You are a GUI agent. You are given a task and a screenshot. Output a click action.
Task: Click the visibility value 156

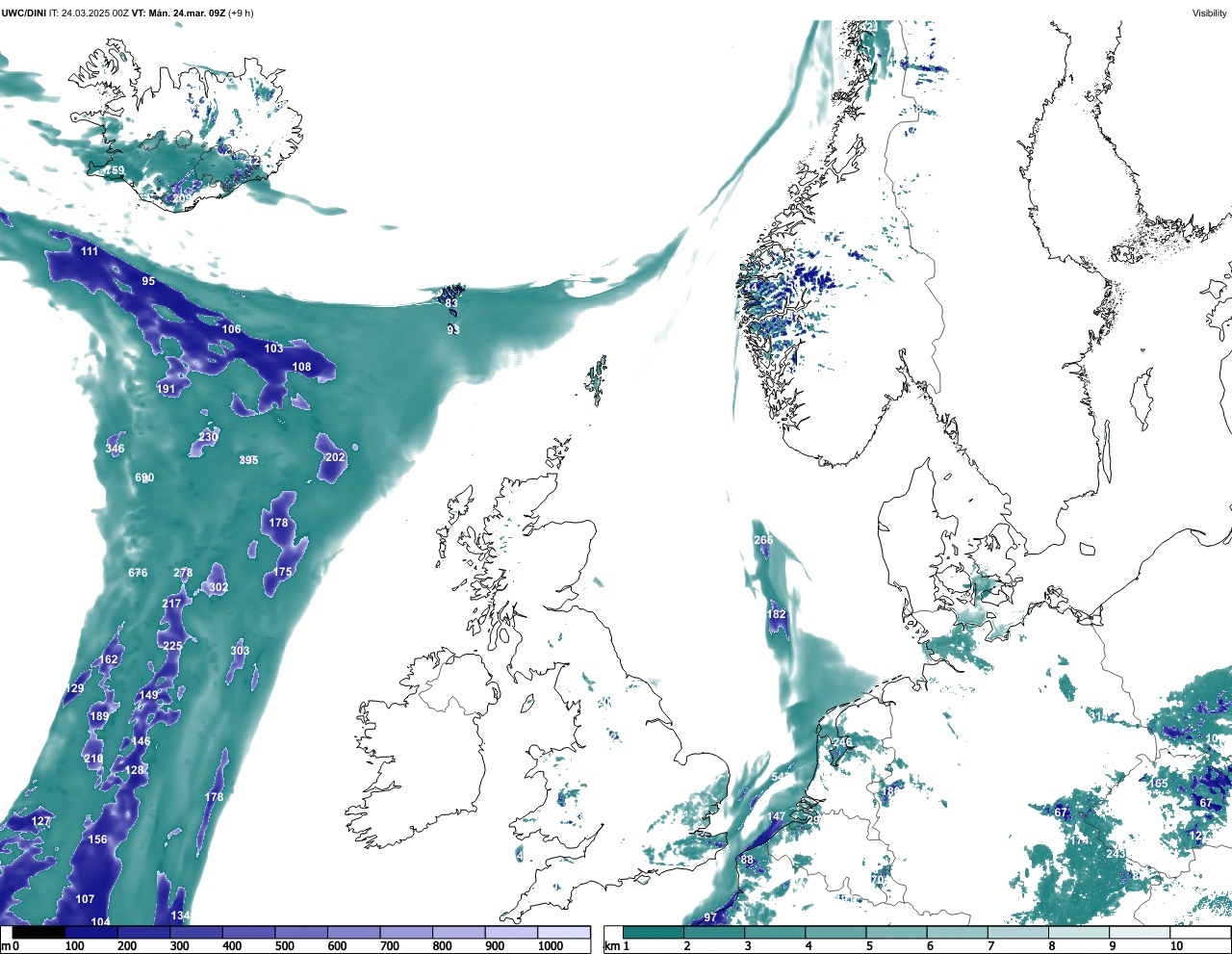tap(97, 839)
